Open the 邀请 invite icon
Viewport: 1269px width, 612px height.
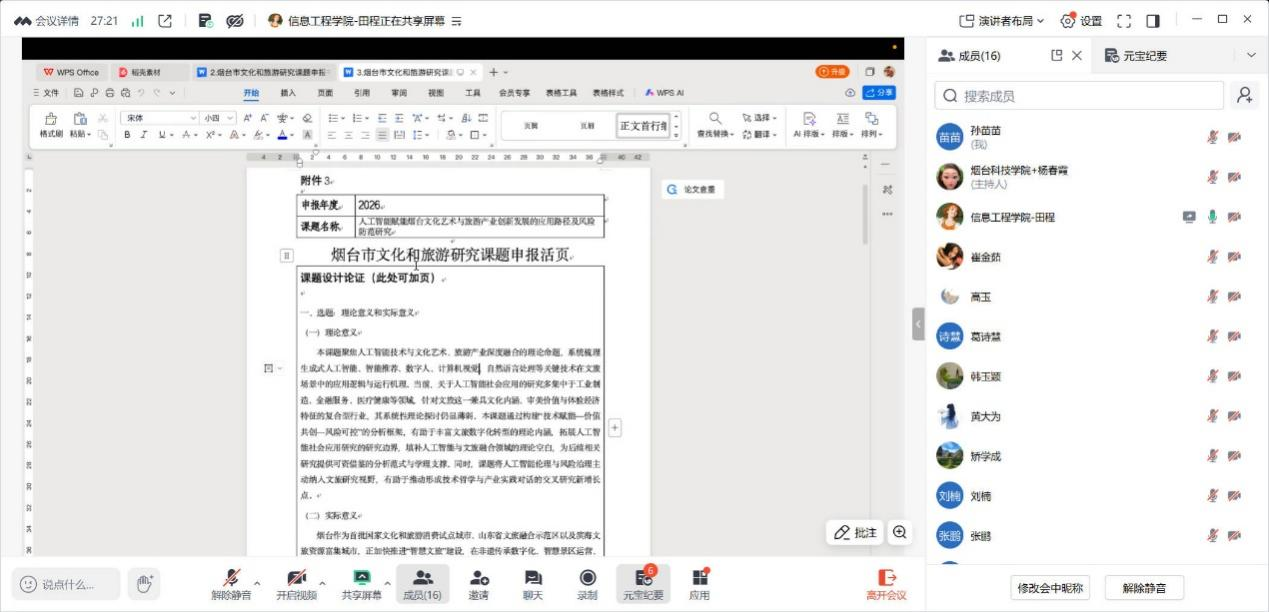point(478,584)
